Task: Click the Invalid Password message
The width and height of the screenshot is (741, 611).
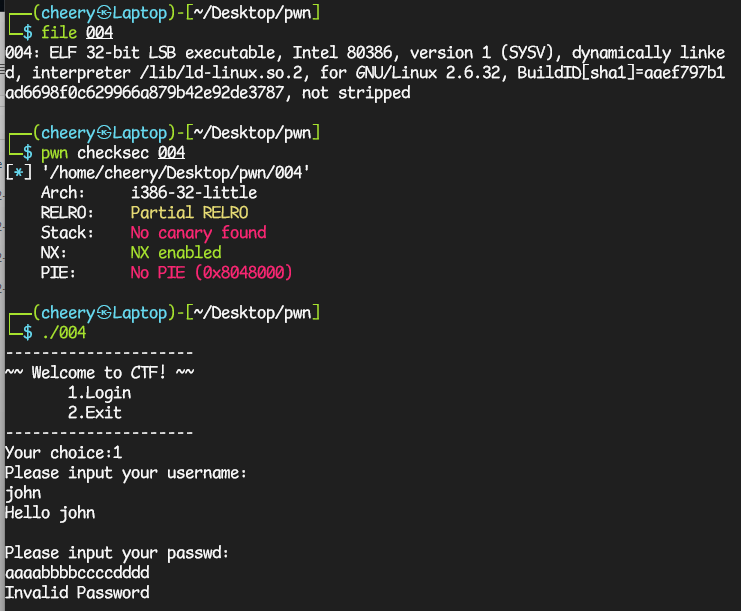Action: tap(78, 593)
